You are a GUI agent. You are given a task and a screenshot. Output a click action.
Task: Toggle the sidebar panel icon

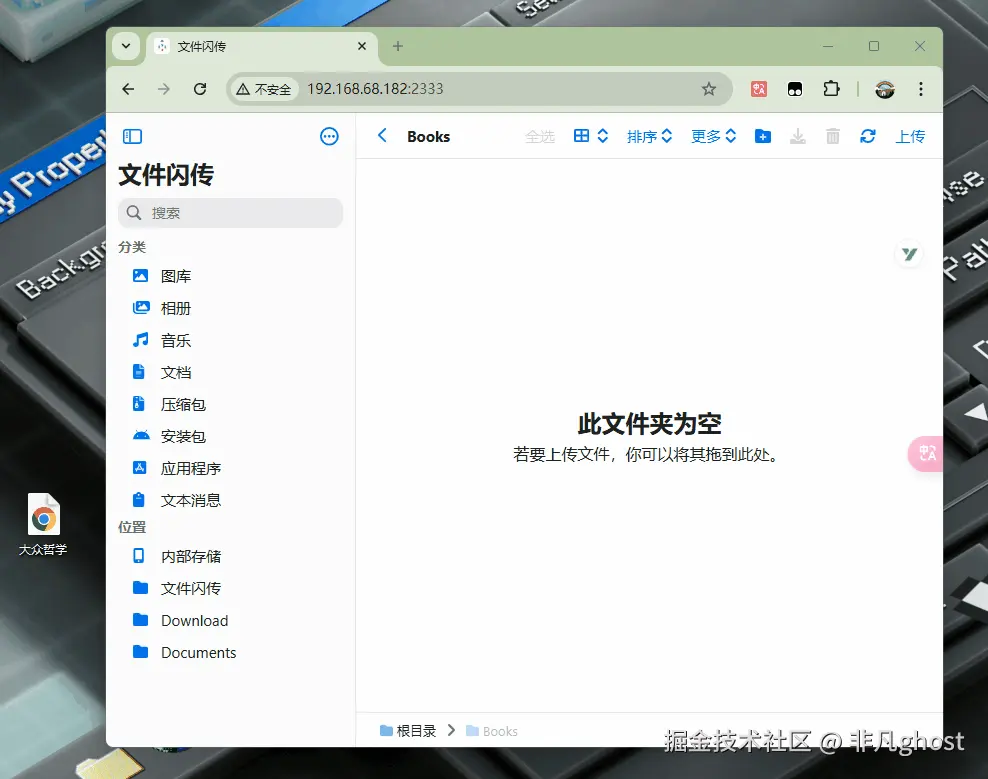coord(132,136)
